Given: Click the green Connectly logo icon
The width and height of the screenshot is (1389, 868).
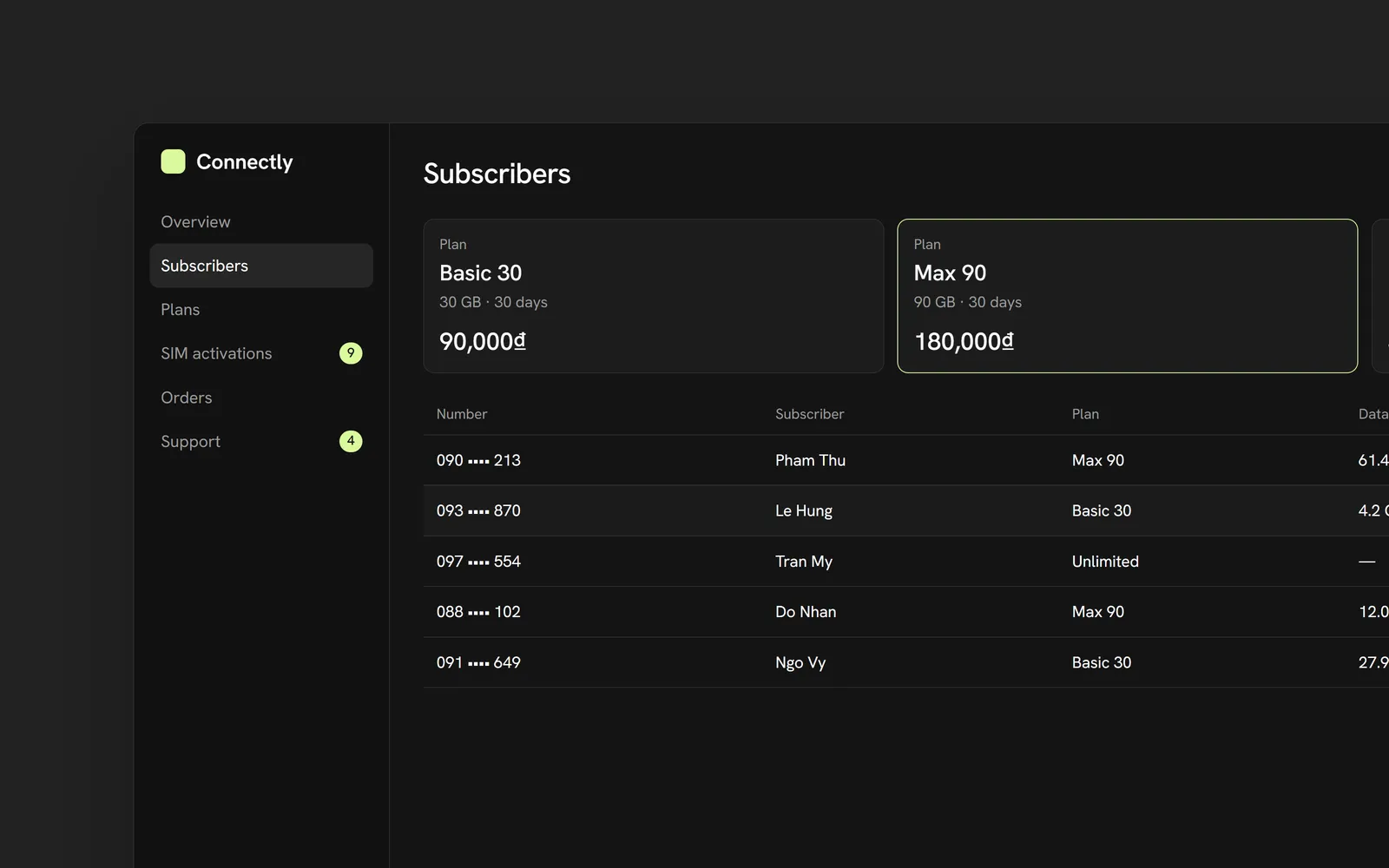Looking at the screenshot, I should click(173, 161).
